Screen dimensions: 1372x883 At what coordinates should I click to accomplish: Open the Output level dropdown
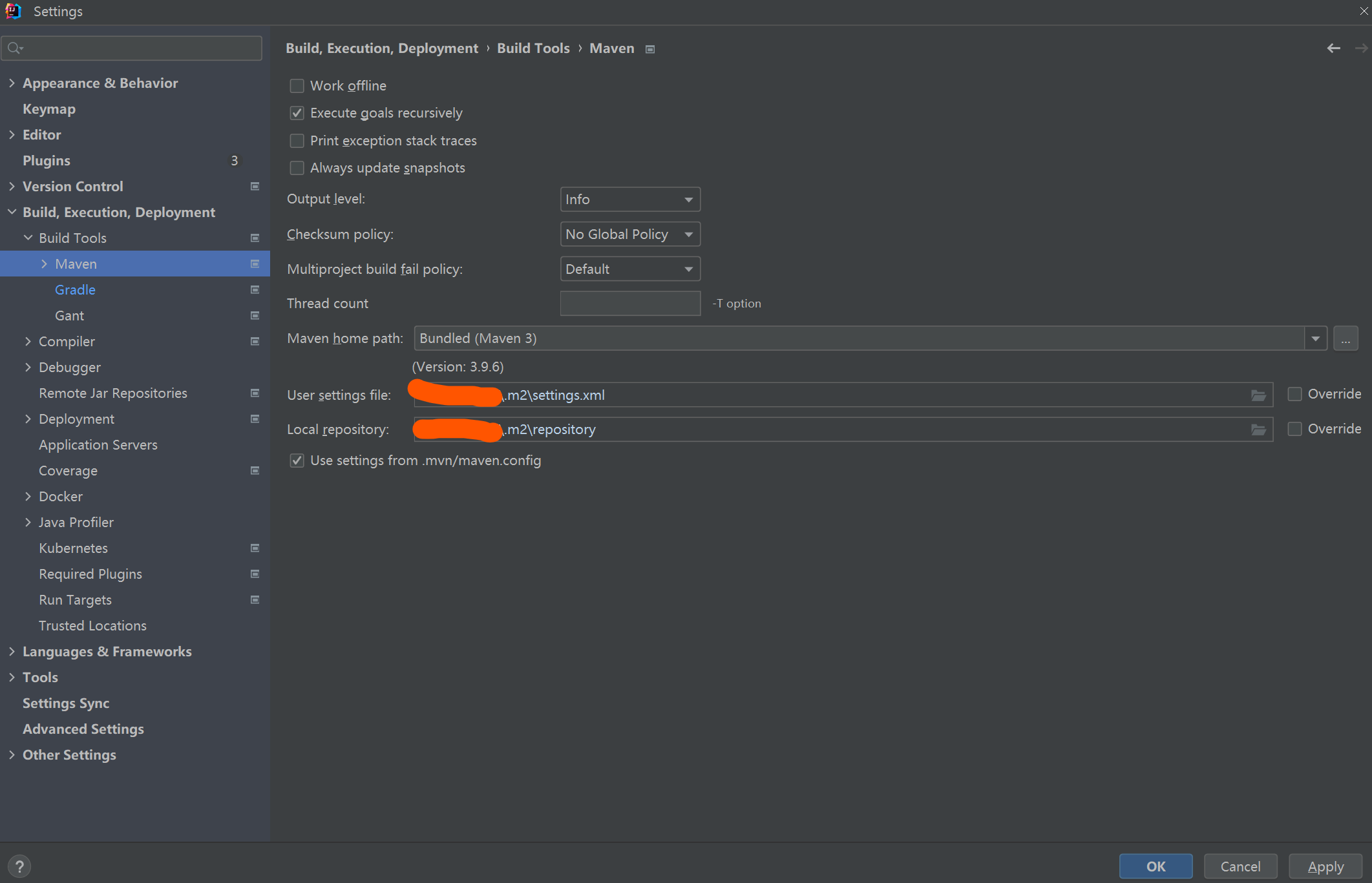click(x=629, y=199)
